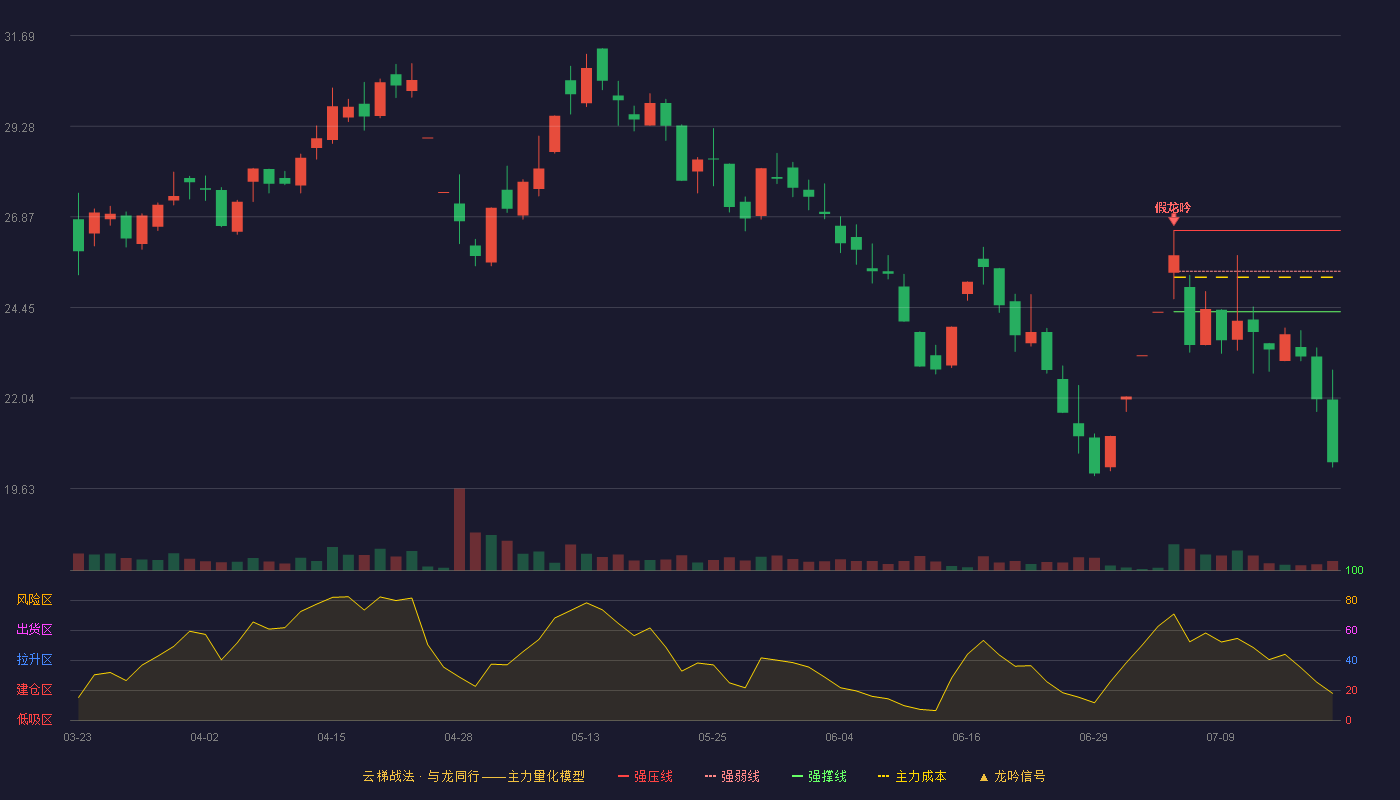Click the 建仓区 zone label
Screen dimensions: 1400x800
pos(34,690)
